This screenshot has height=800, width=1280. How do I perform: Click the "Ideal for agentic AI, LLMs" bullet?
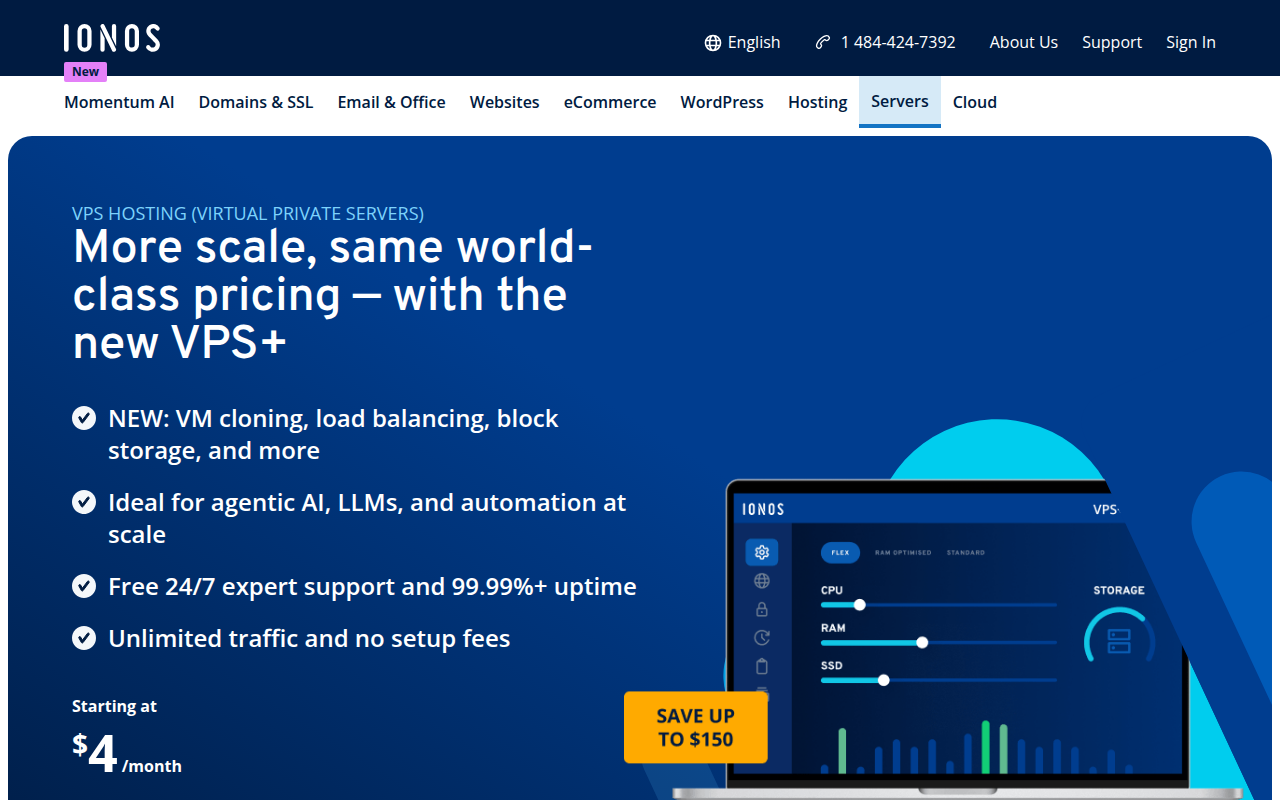click(x=367, y=518)
